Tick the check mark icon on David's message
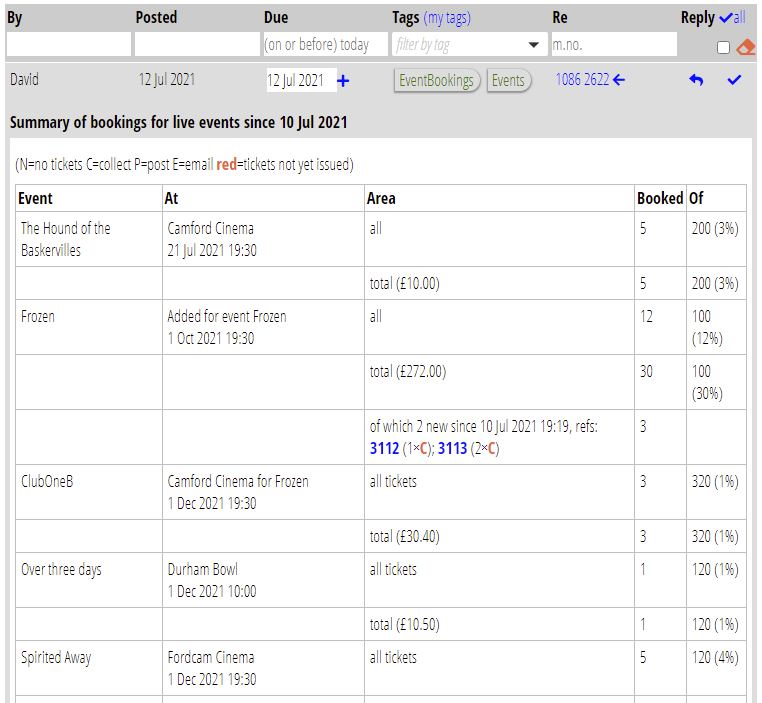The height and width of the screenshot is (703, 762). (734, 80)
